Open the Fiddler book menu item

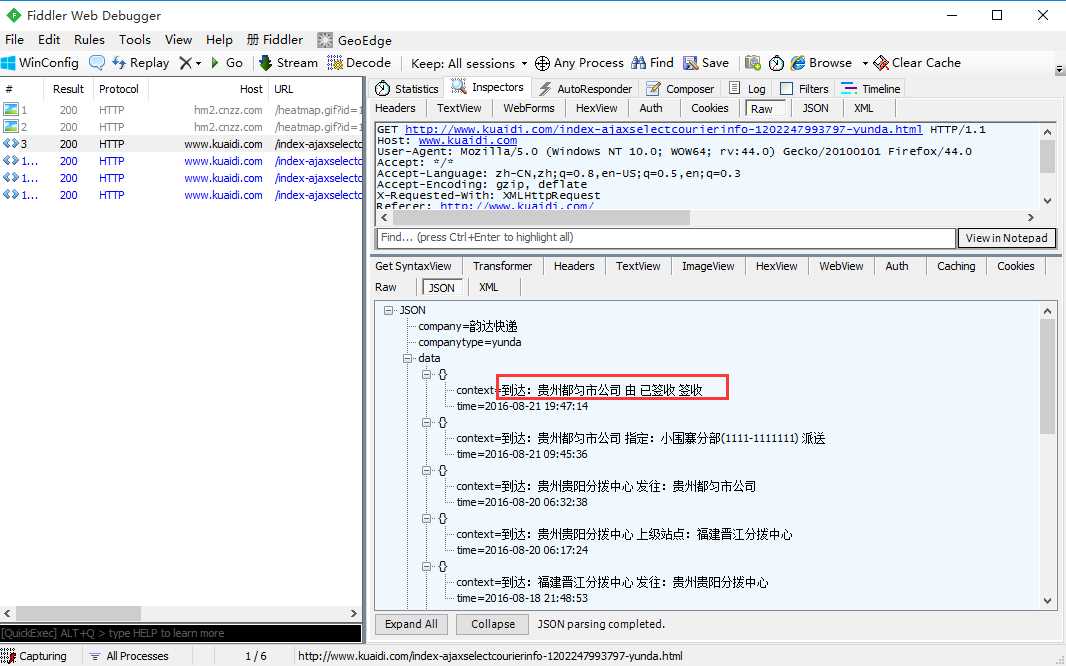[x=275, y=39]
